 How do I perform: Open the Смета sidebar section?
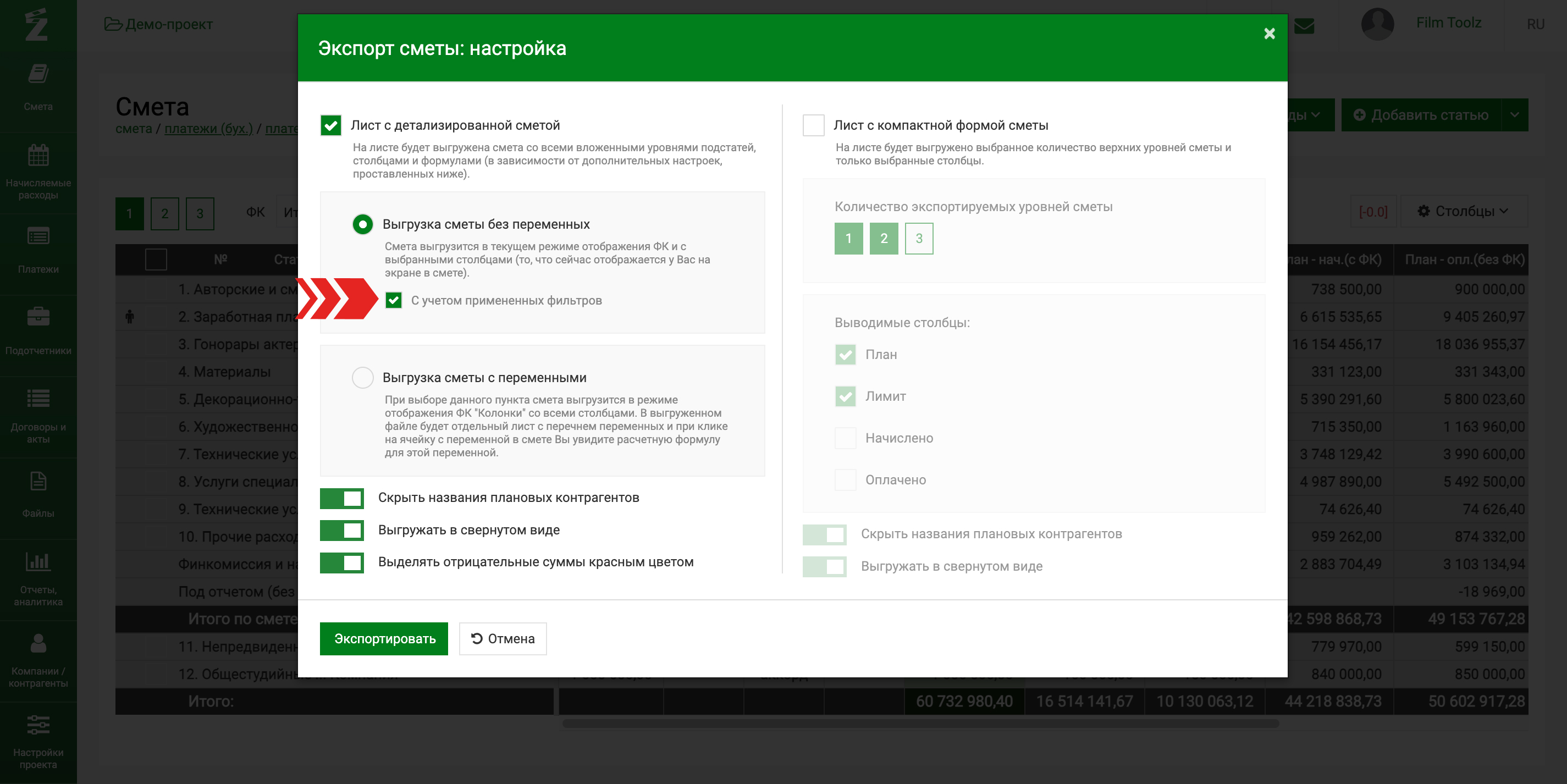click(x=38, y=88)
